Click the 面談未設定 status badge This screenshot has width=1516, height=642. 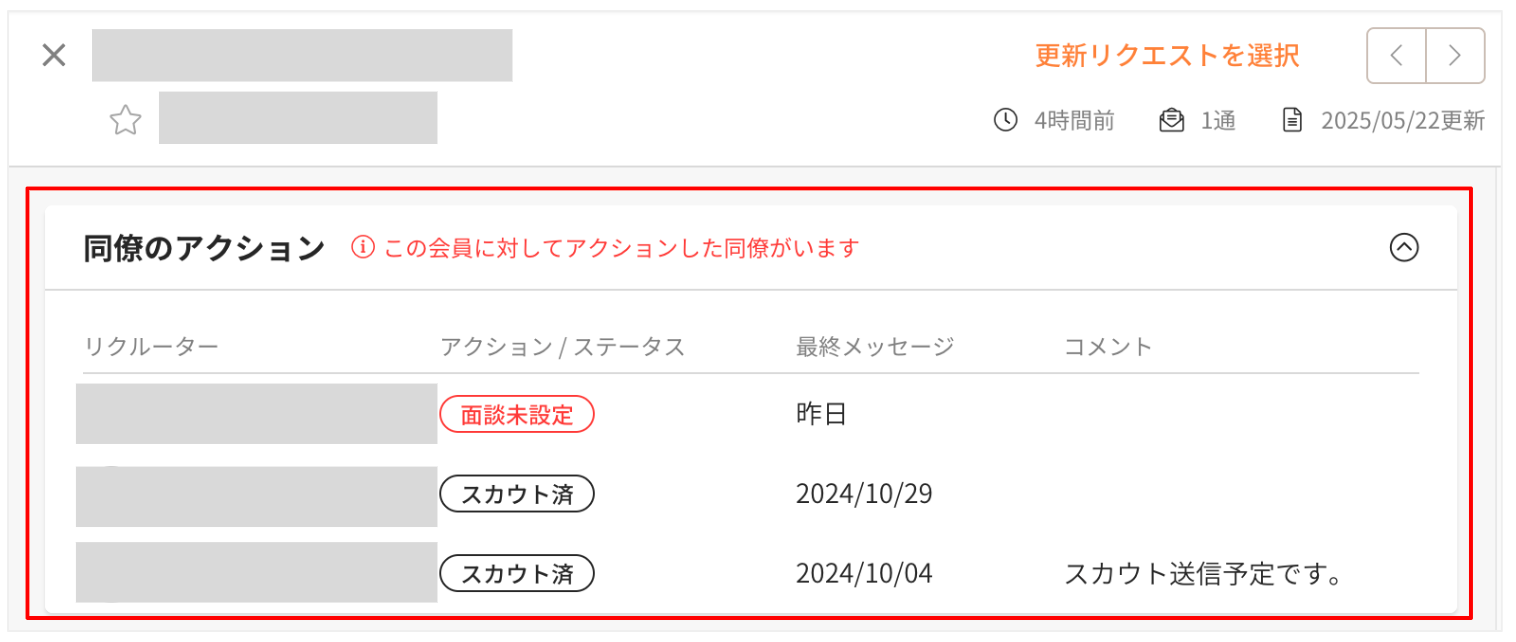coord(517,414)
